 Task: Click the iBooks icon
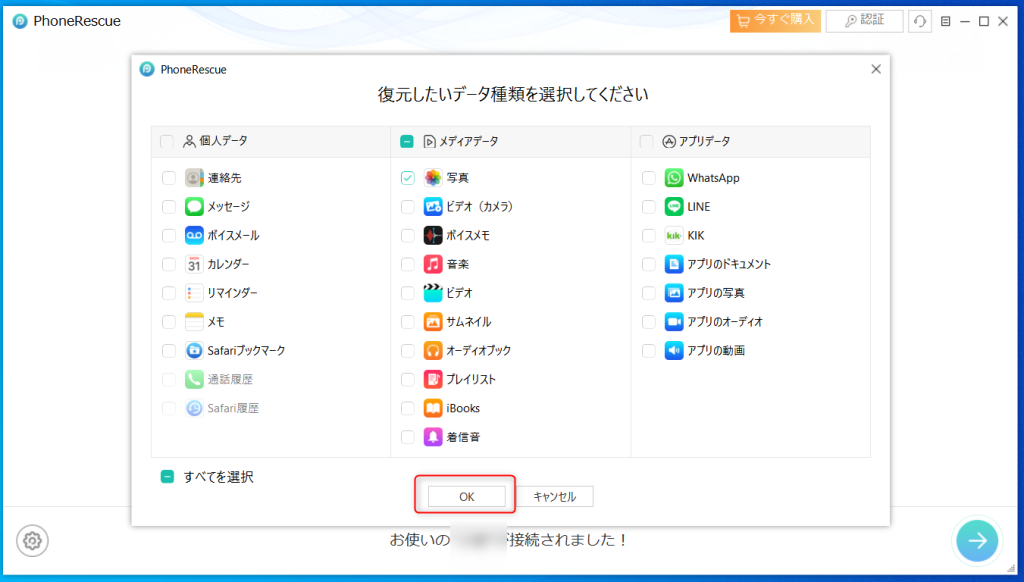coord(433,408)
